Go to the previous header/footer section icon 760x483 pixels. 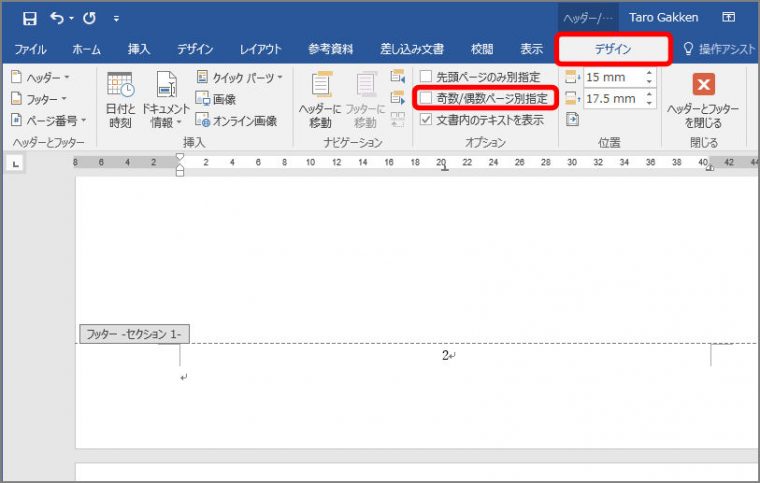pyautogui.click(x=397, y=77)
